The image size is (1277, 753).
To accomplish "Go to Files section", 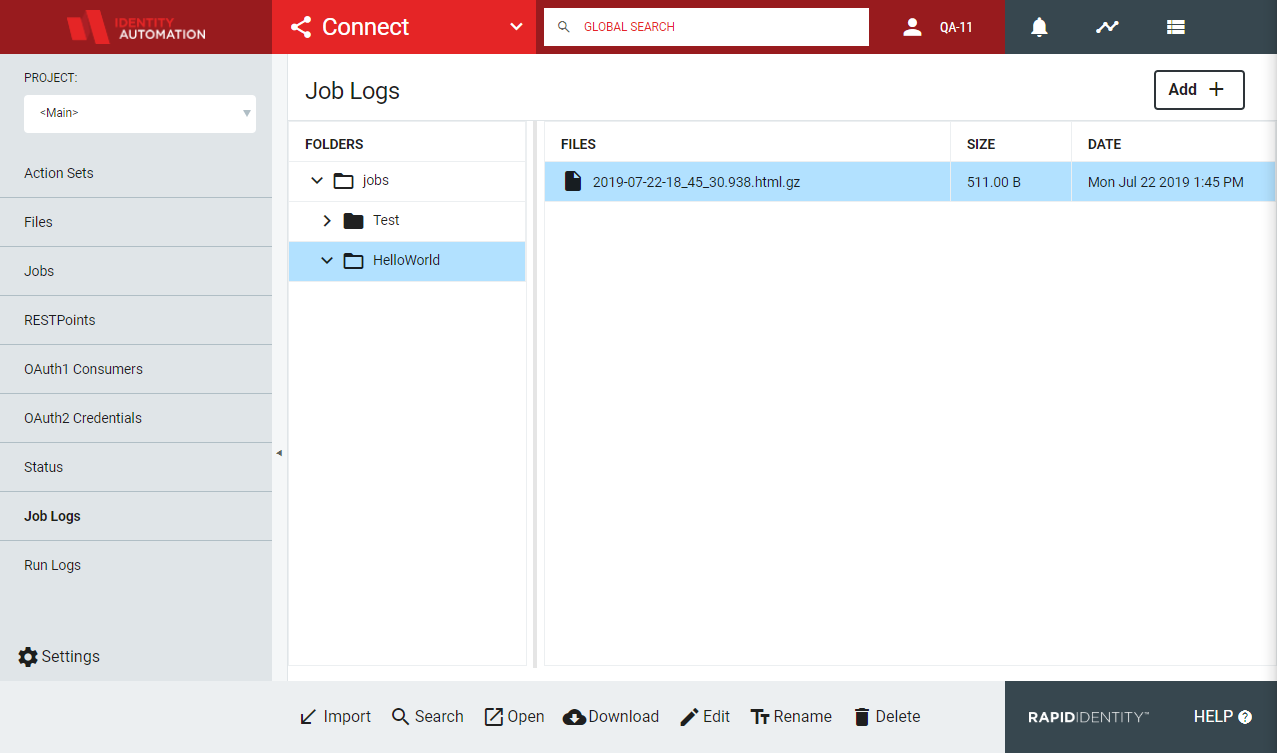I will point(136,222).
